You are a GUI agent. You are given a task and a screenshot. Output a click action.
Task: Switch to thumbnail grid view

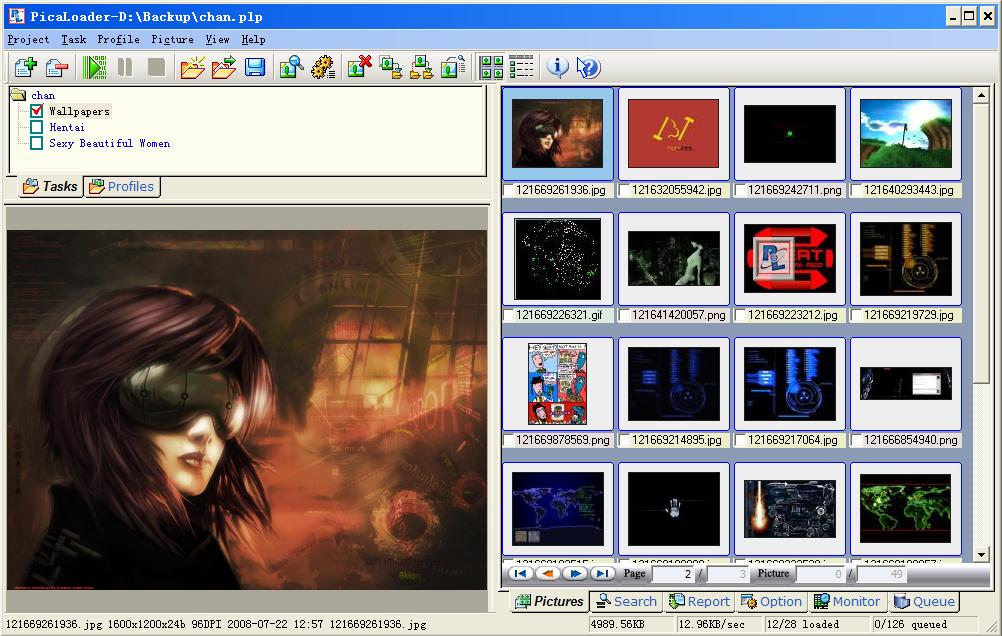pos(491,67)
